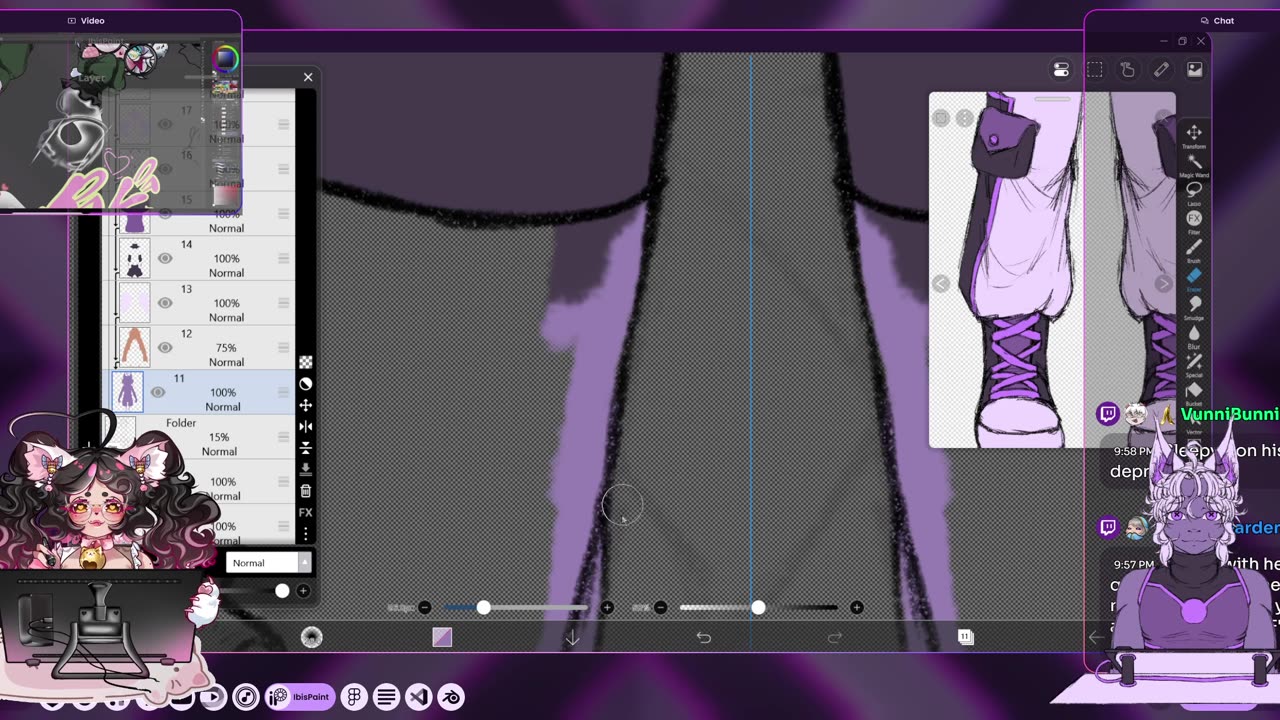Click the IbisPaint taskbar button
Viewport: 1280px width, 720px height.
[x=298, y=697]
